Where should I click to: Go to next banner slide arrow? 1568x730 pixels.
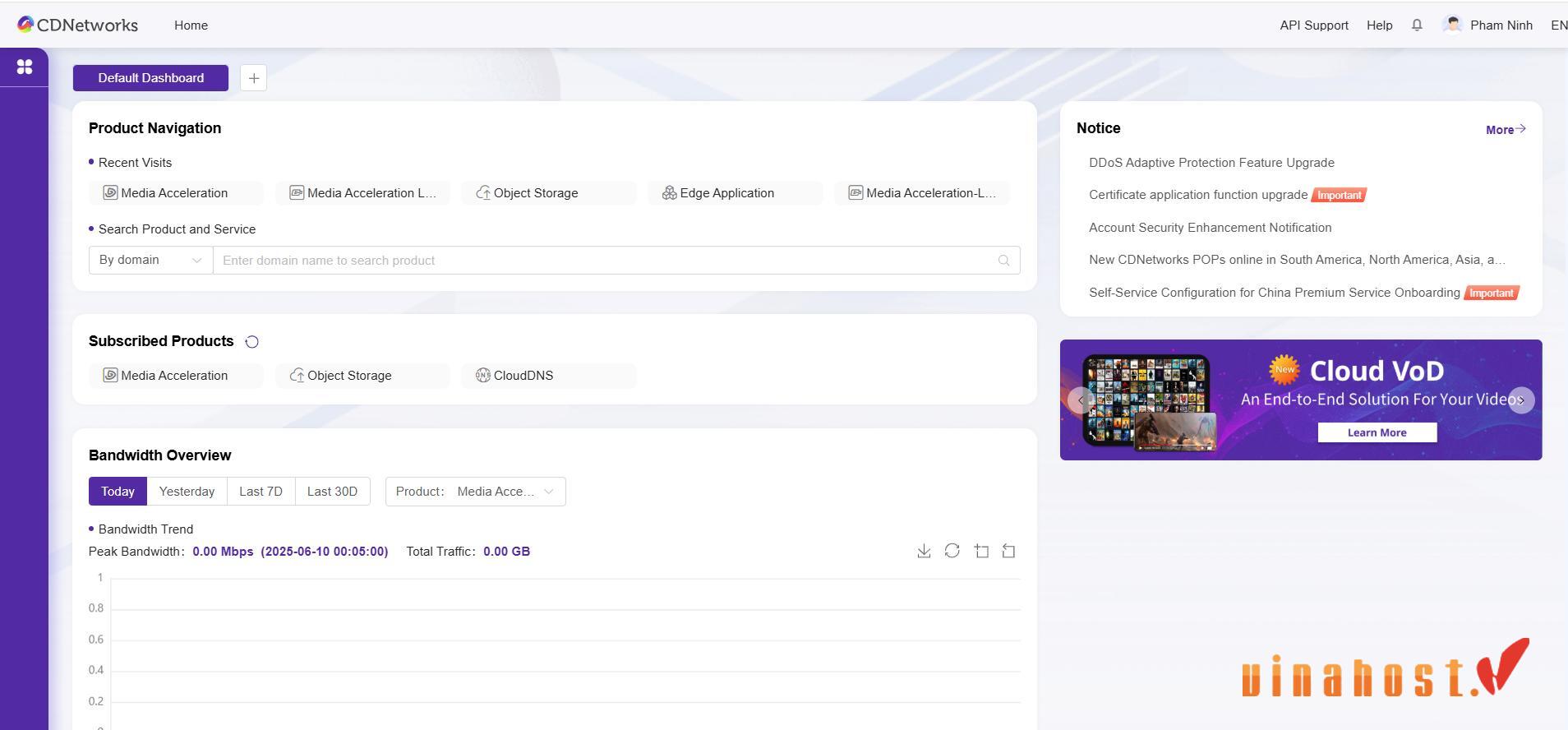(x=1521, y=400)
